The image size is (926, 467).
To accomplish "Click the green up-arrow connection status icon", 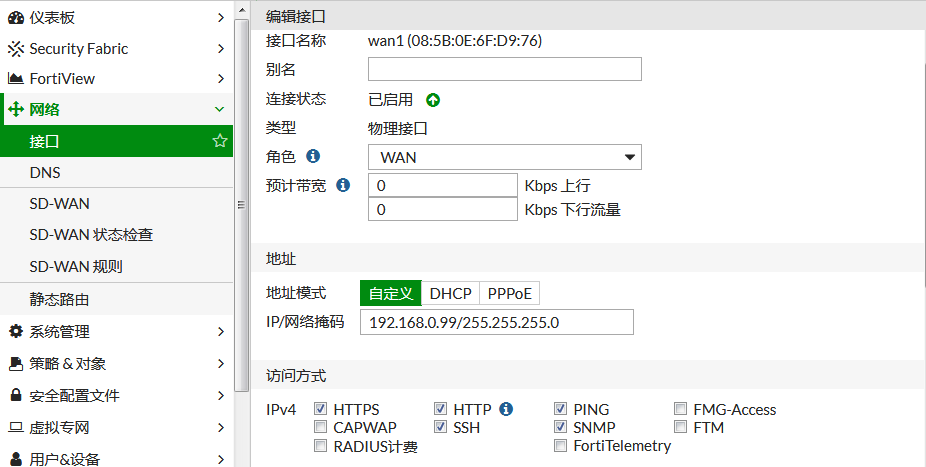I will [433, 100].
